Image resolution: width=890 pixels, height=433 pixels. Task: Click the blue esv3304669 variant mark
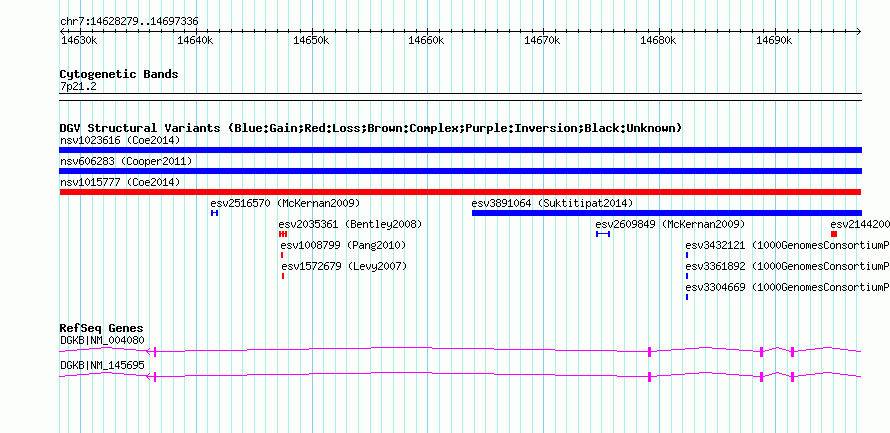pos(687,297)
